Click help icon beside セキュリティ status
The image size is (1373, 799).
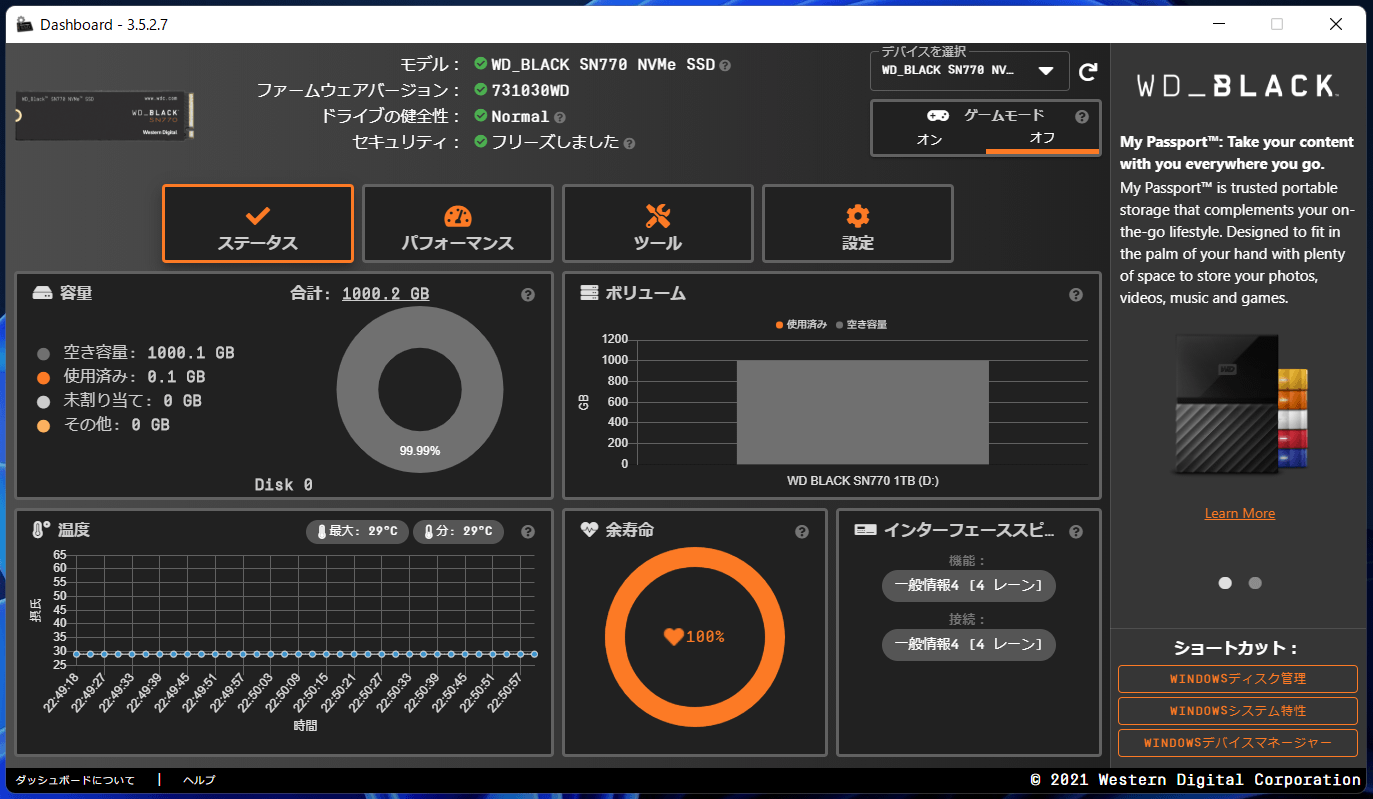tap(629, 143)
